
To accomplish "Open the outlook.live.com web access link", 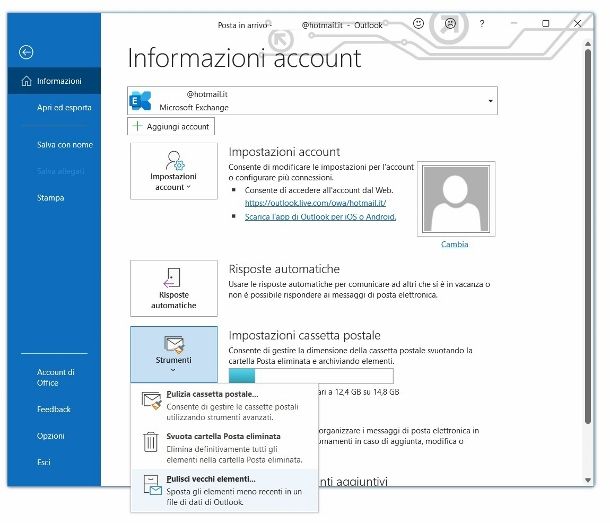I will 316,203.
